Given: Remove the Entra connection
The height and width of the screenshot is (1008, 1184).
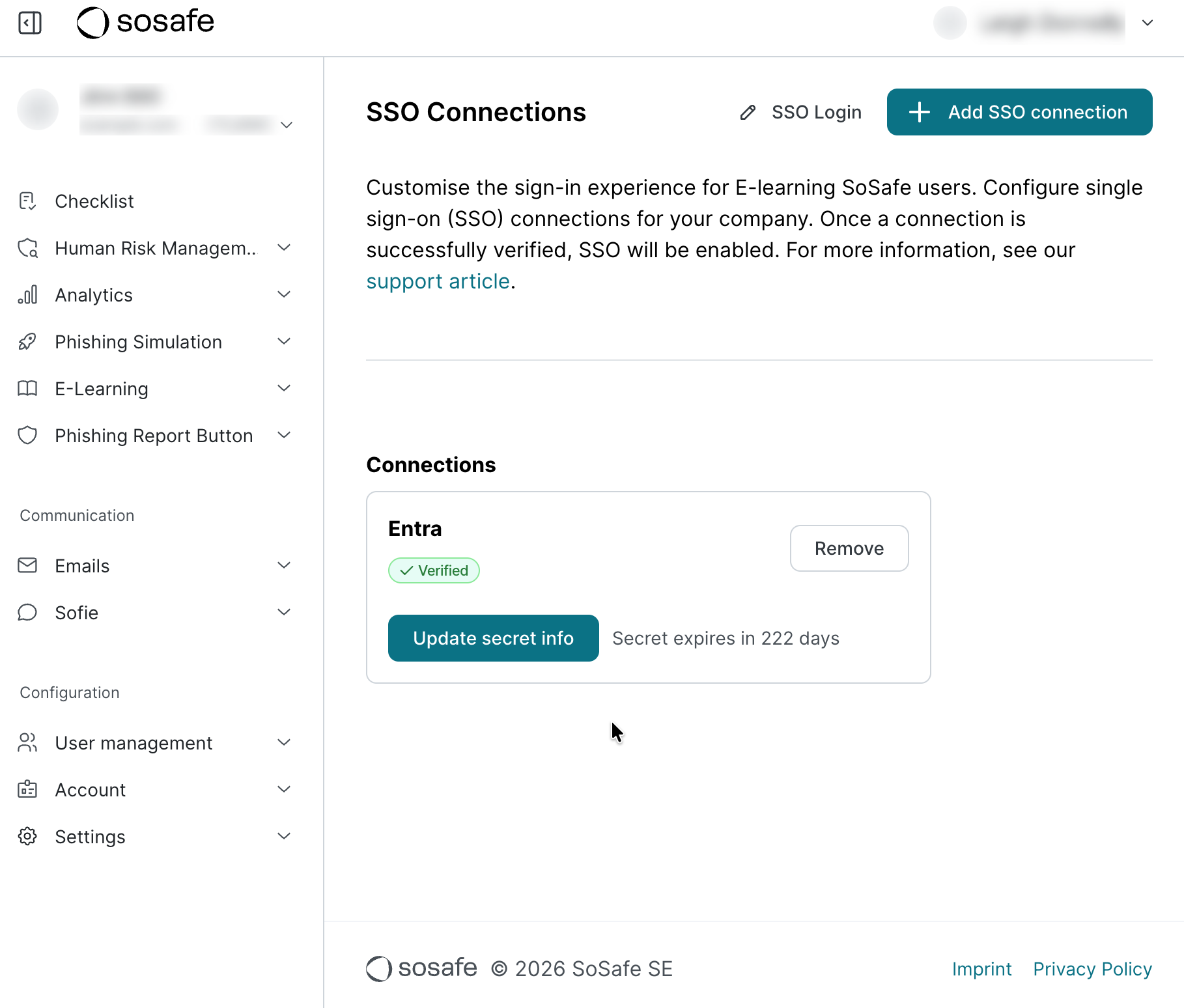Looking at the screenshot, I should (x=849, y=548).
